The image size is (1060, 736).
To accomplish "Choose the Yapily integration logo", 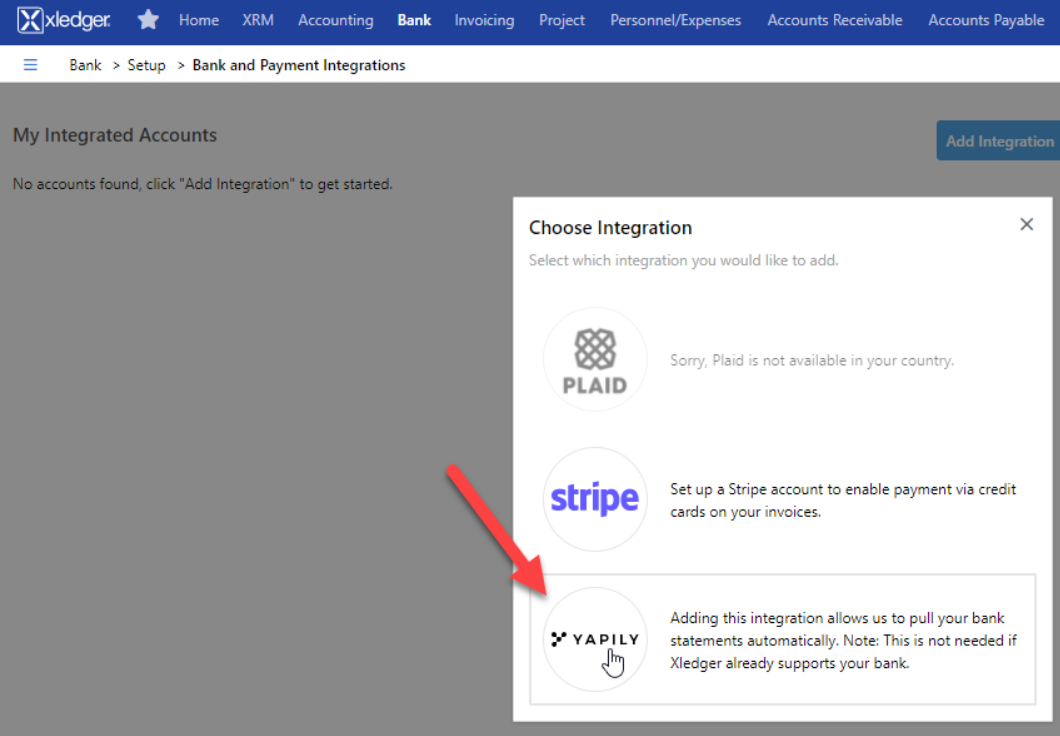I will coord(595,639).
